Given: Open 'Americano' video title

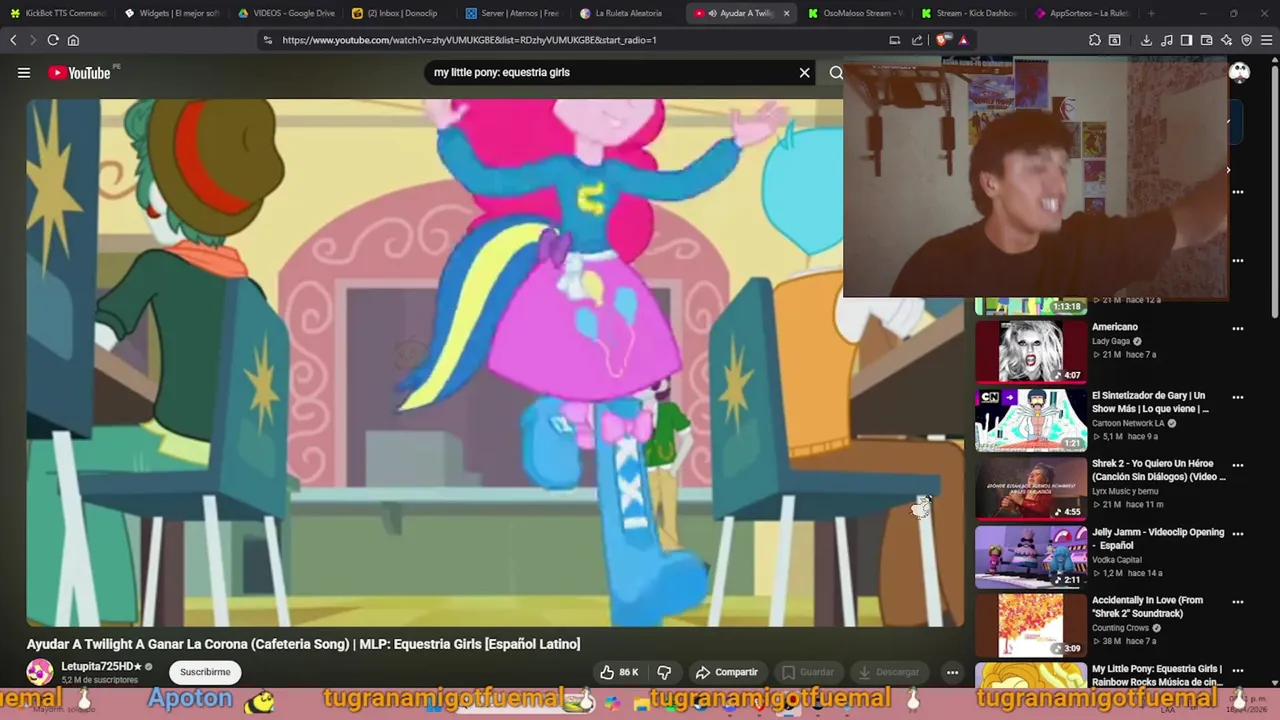Looking at the screenshot, I should (1115, 327).
